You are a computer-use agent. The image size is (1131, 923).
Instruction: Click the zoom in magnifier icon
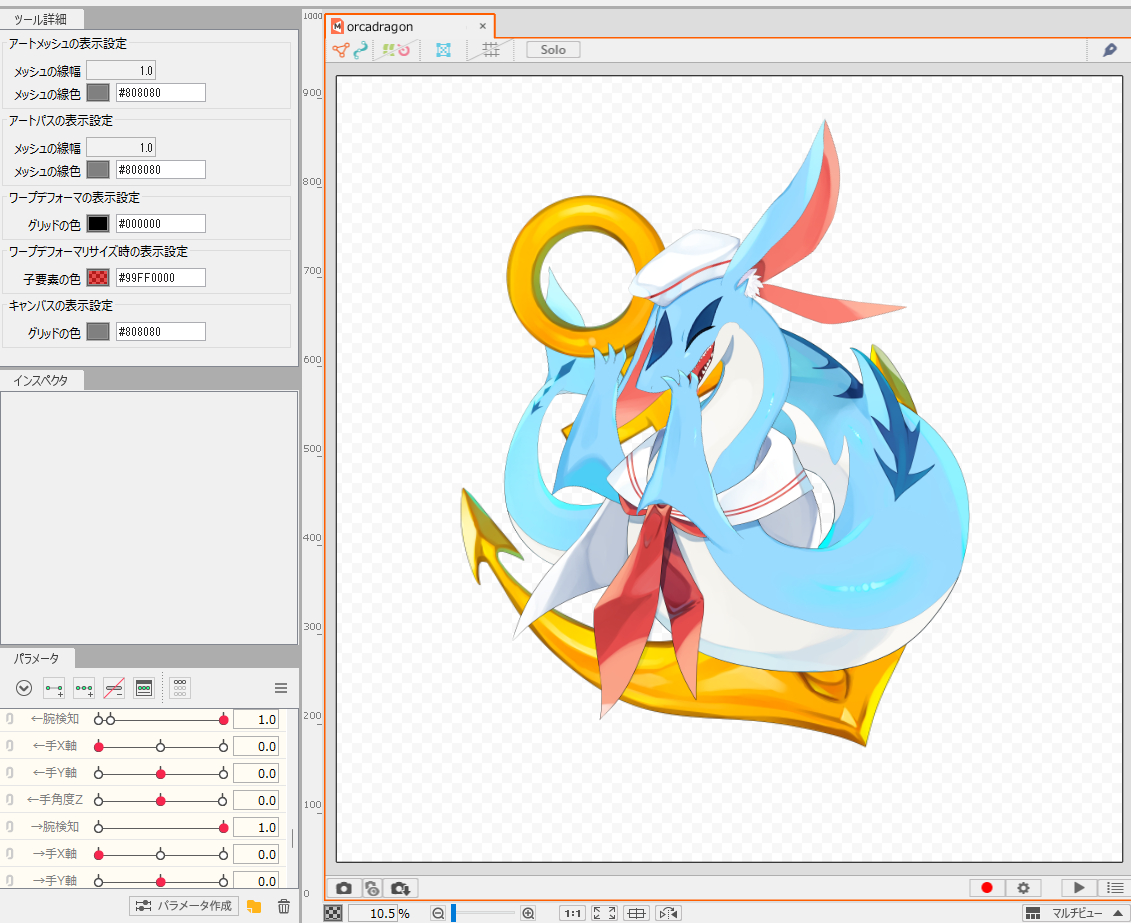pyautogui.click(x=528, y=913)
